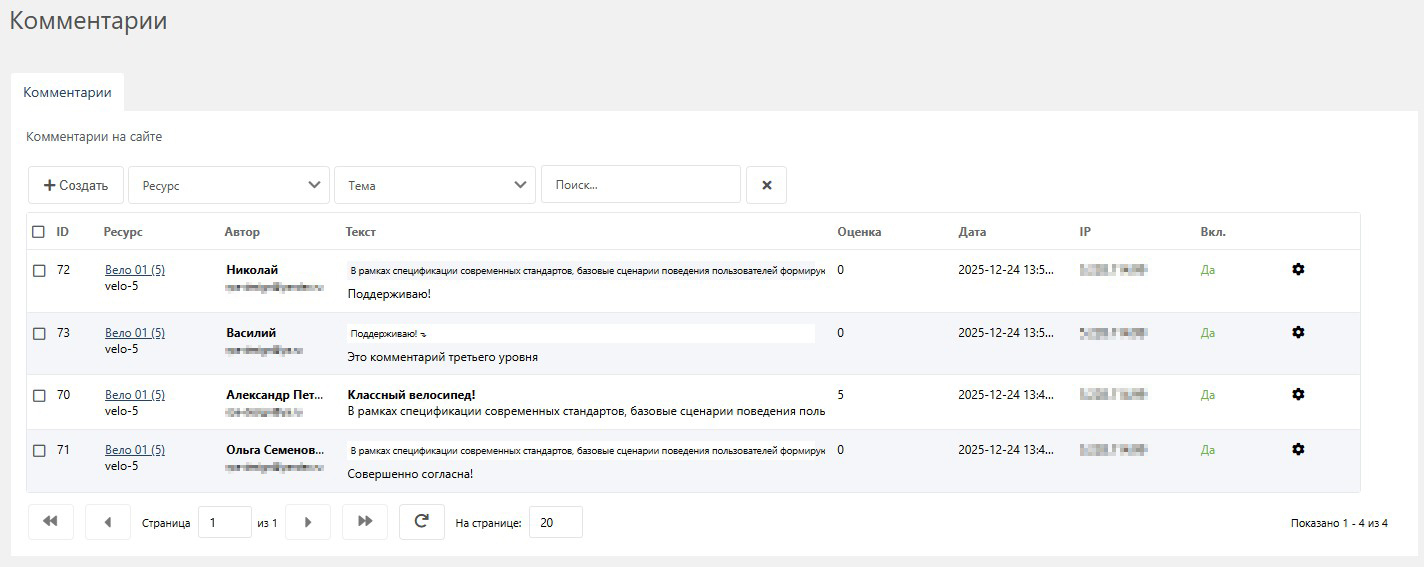Viewport: 1424px width, 567px height.
Task: Open gear actions for comment 71
Action: pyautogui.click(x=1298, y=449)
